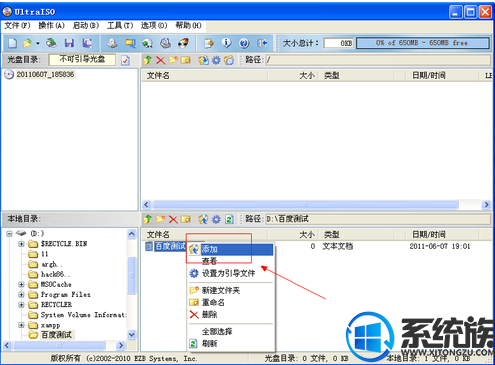Open the 工具(T) menu
This screenshot has width=495, height=365.
(120, 26)
